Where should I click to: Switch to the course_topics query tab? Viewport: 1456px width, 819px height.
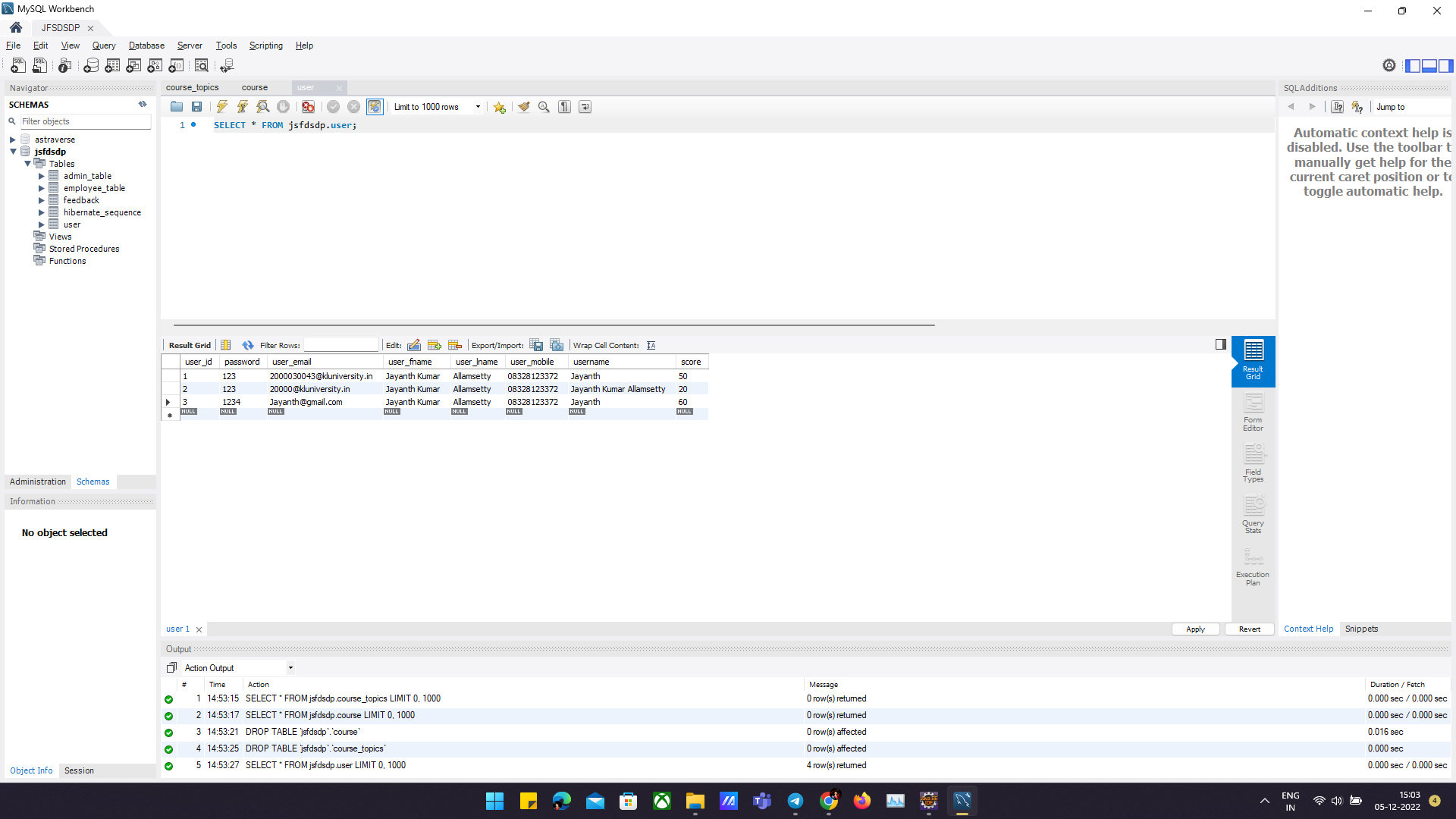tap(193, 87)
